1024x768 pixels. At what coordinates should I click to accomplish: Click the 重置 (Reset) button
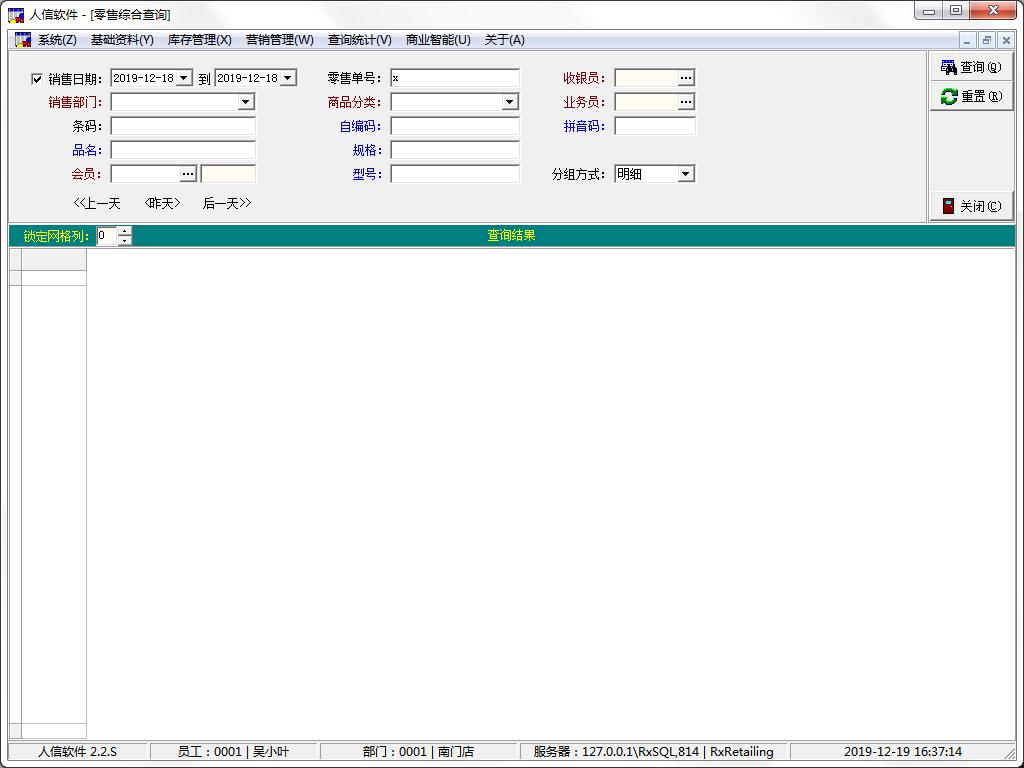pos(971,96)
